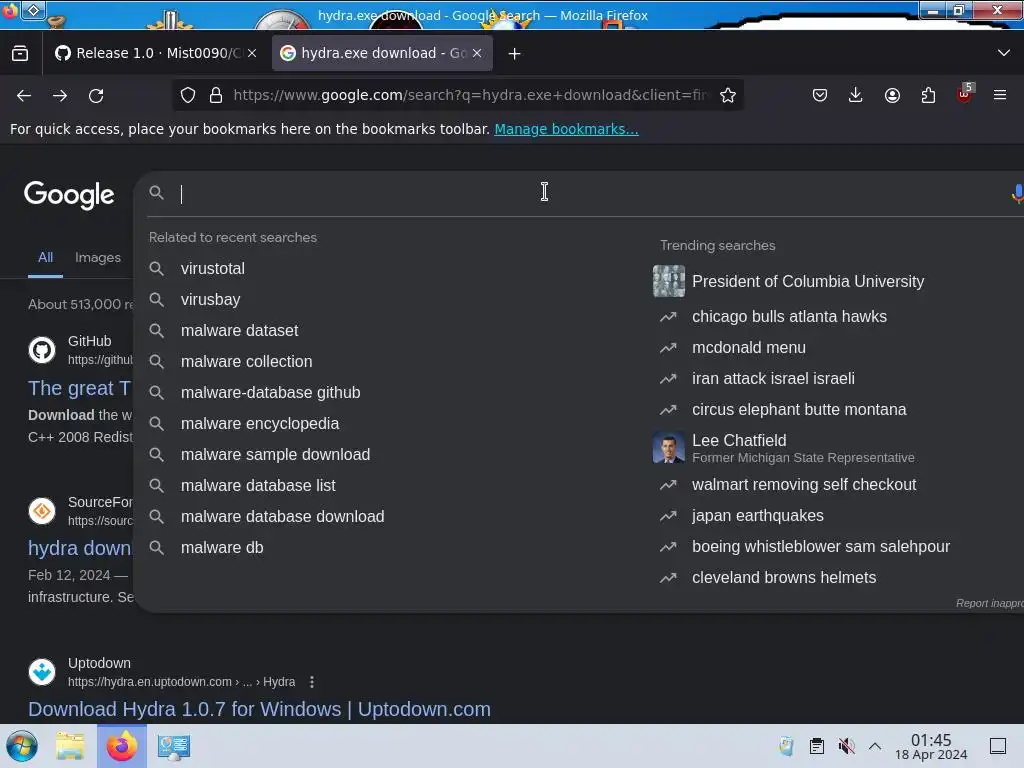This screenshot has width=1024, height=768.
Task: Reload the current page
Action: 96,95
